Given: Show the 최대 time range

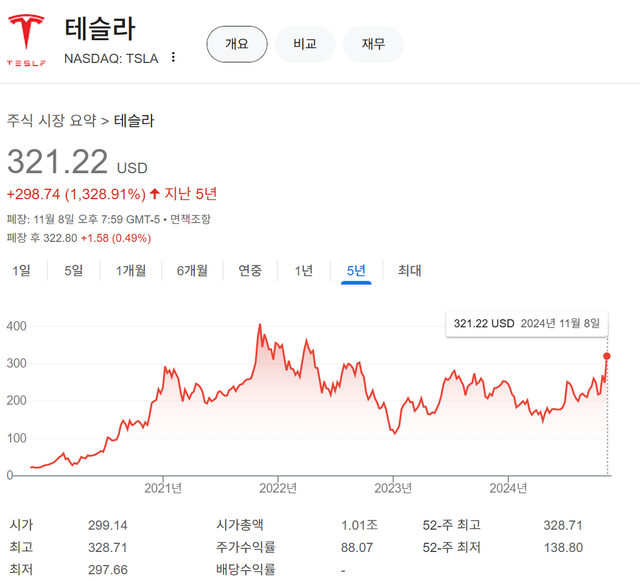Looking at the screenshot, I should coord(409,270).
